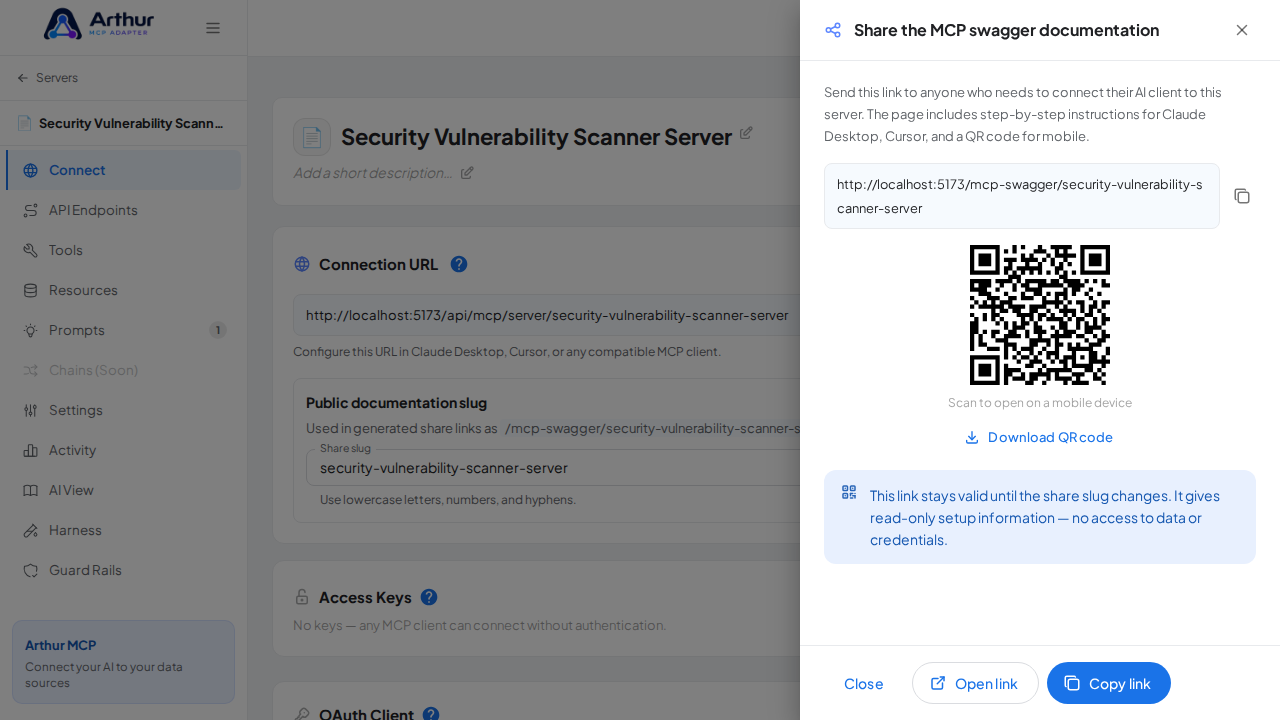Click the Close text button
This screenshot has height=720, width=1280.
[864, 683]
